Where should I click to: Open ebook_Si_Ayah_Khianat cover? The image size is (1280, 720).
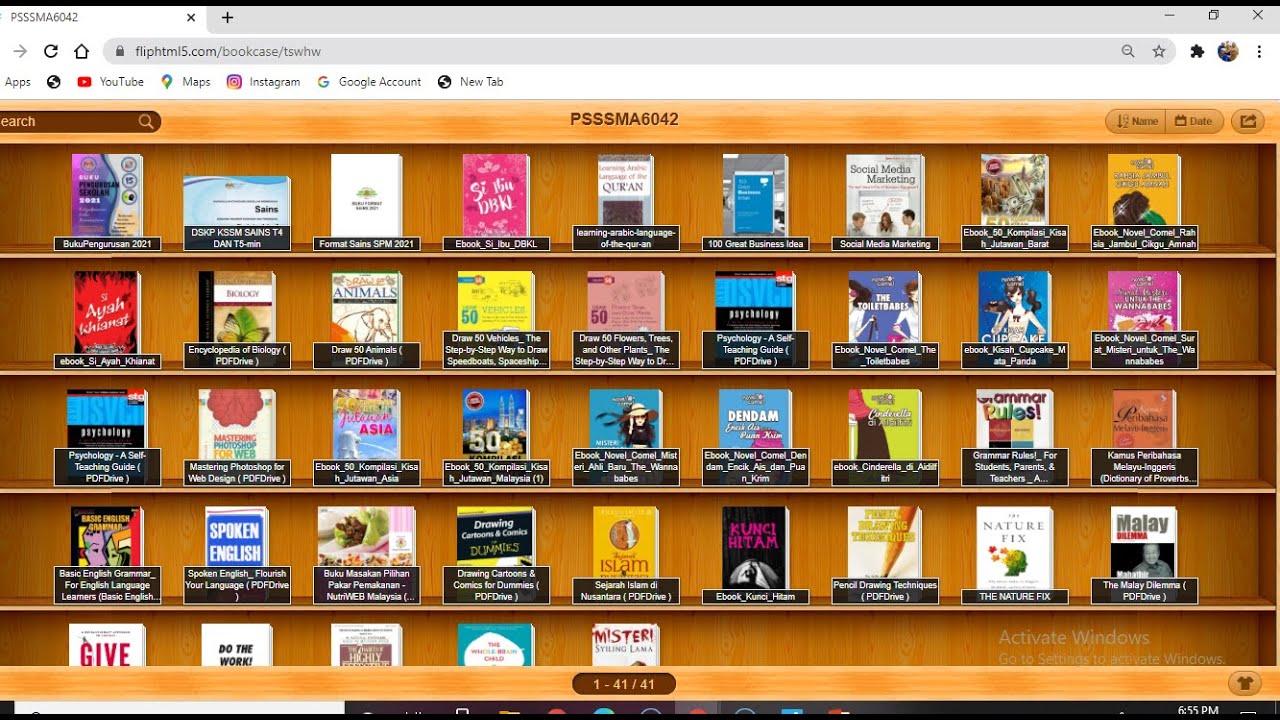click(107, 319)
